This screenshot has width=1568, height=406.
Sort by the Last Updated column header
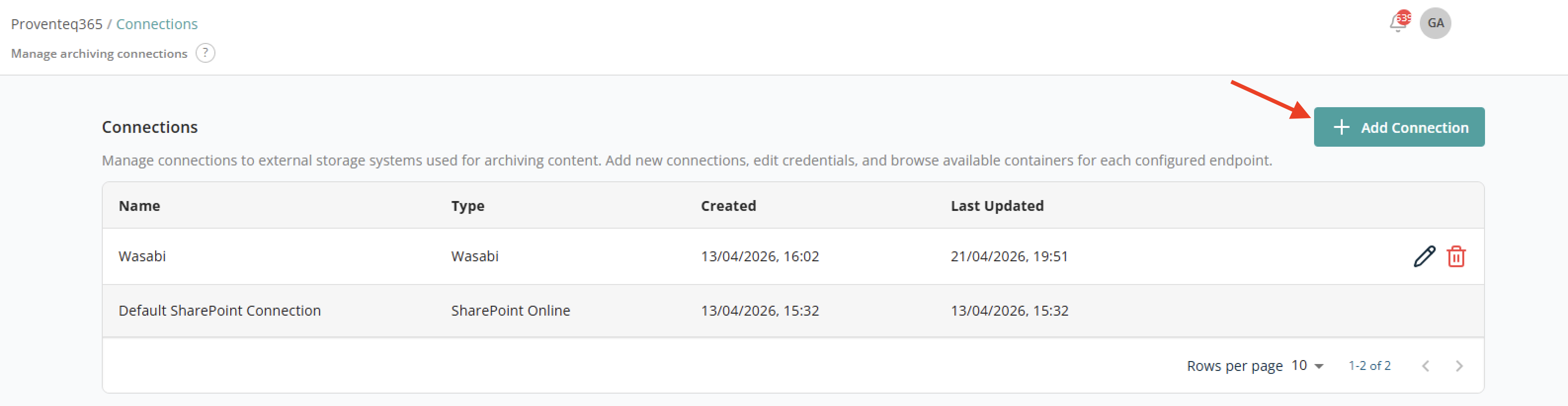click(997, 206)
